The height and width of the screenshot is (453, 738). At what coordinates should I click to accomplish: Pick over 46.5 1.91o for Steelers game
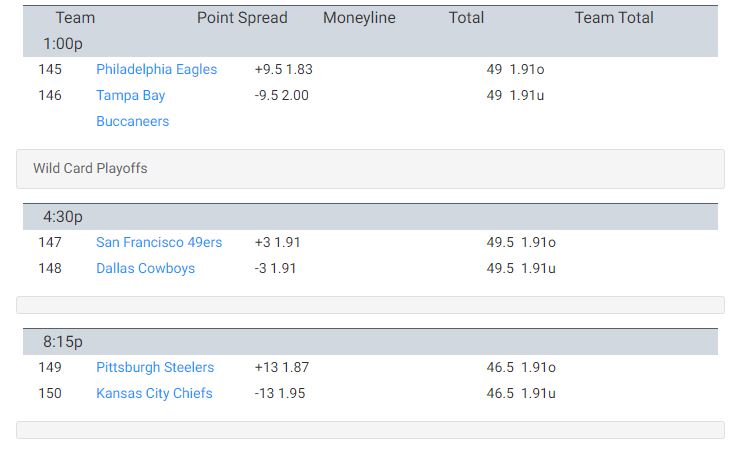pos(521,367)
